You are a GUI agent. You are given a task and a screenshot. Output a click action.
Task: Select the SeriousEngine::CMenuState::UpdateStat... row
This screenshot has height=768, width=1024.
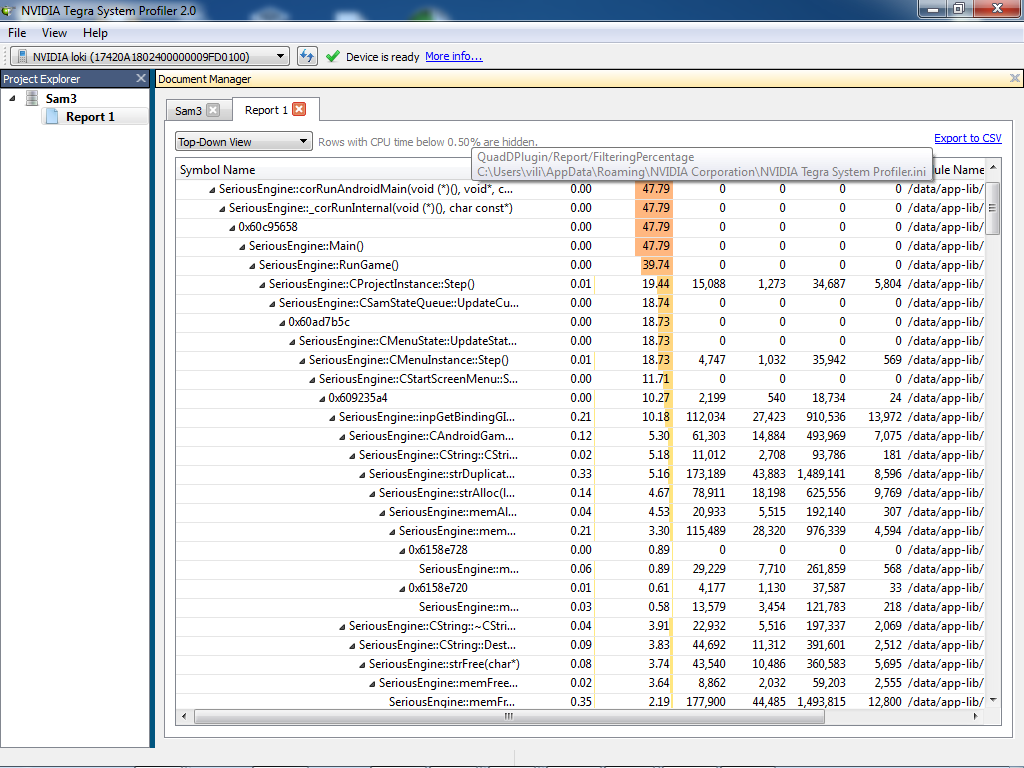580,341
